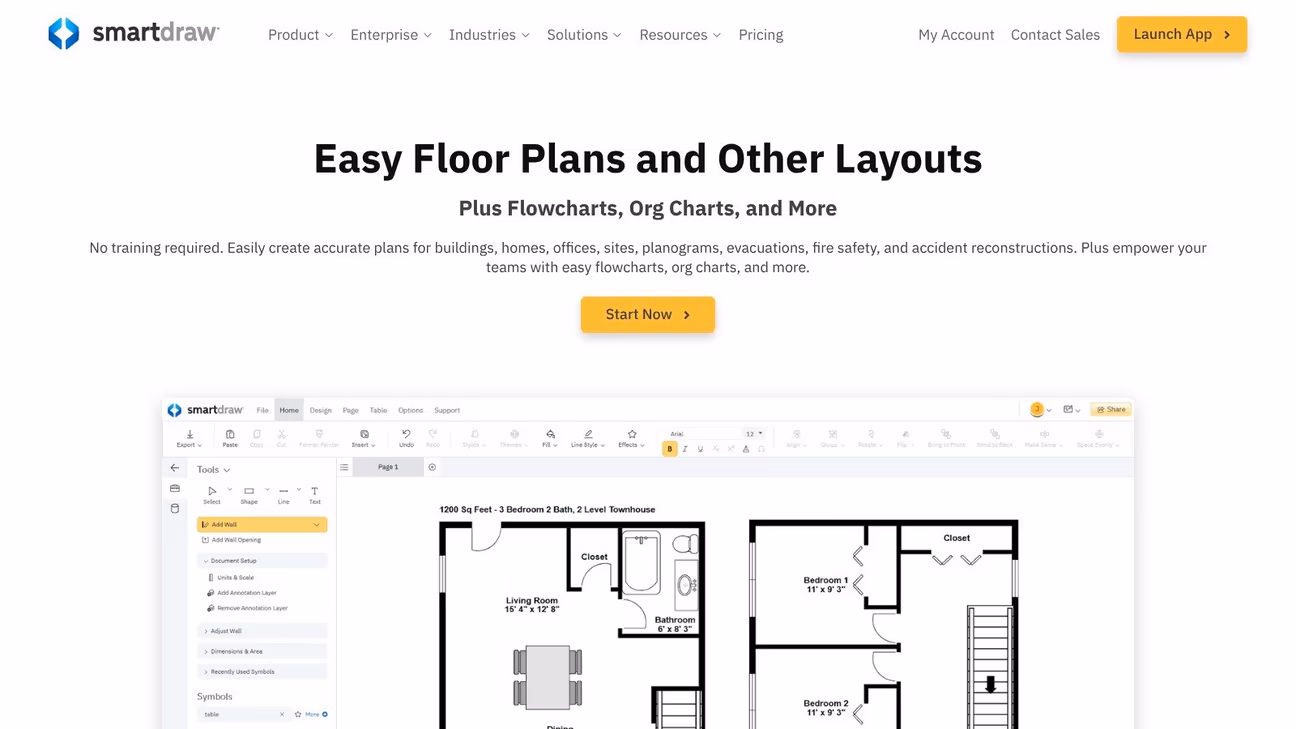Viewport: 1296px width, 729px height.
Task: Go to the Pricing page
Action: (x=761, y=35)
